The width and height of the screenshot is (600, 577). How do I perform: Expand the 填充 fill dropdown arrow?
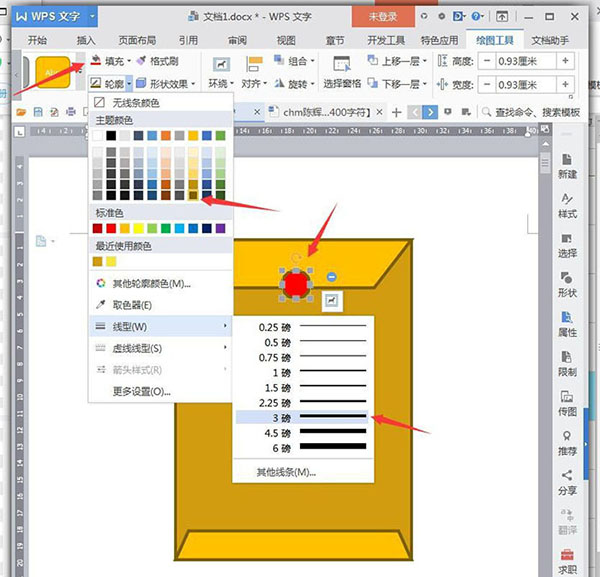[x=129, y=61]
